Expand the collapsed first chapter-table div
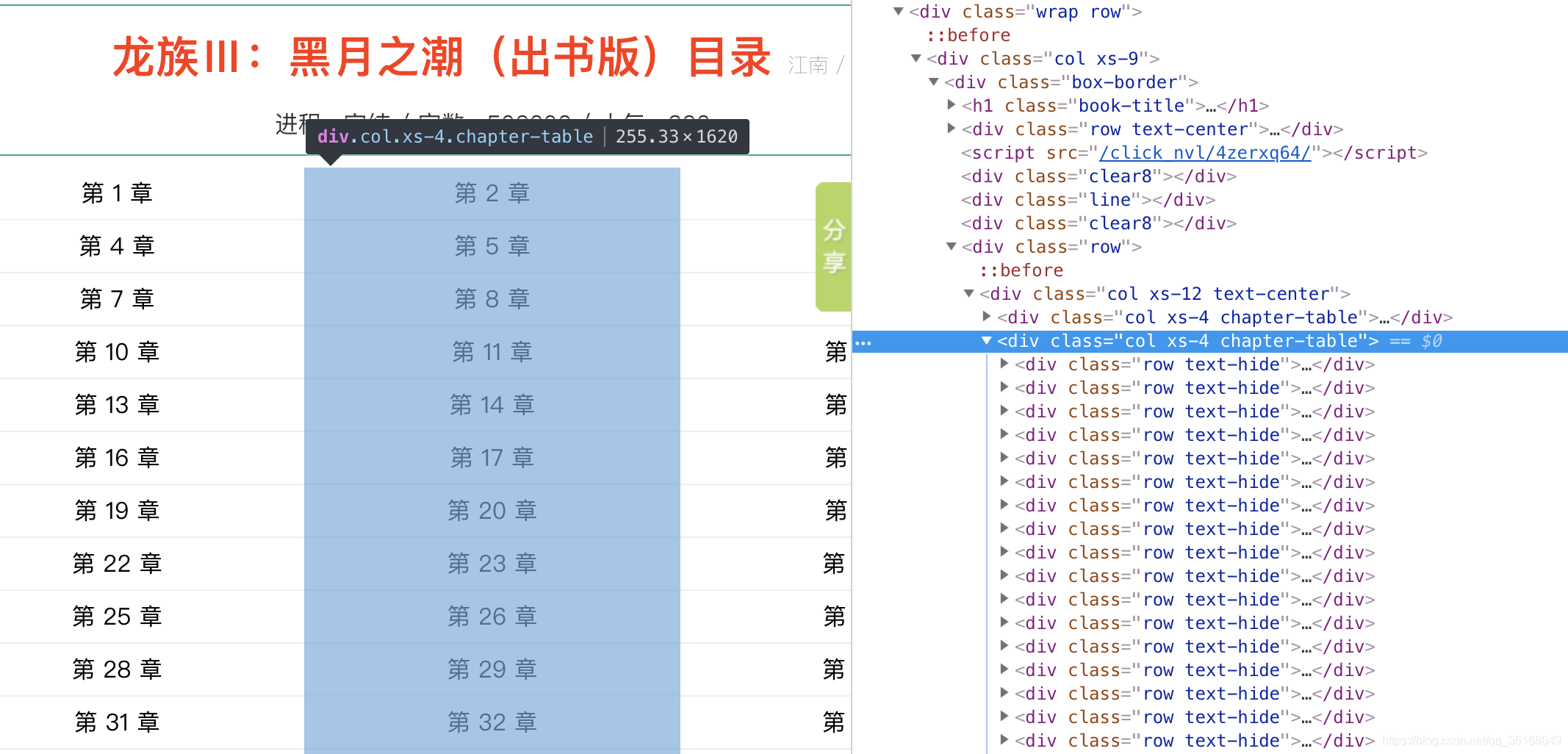Screen dimensions: 1568x754 pyautogui.click(x=987, y=317)
